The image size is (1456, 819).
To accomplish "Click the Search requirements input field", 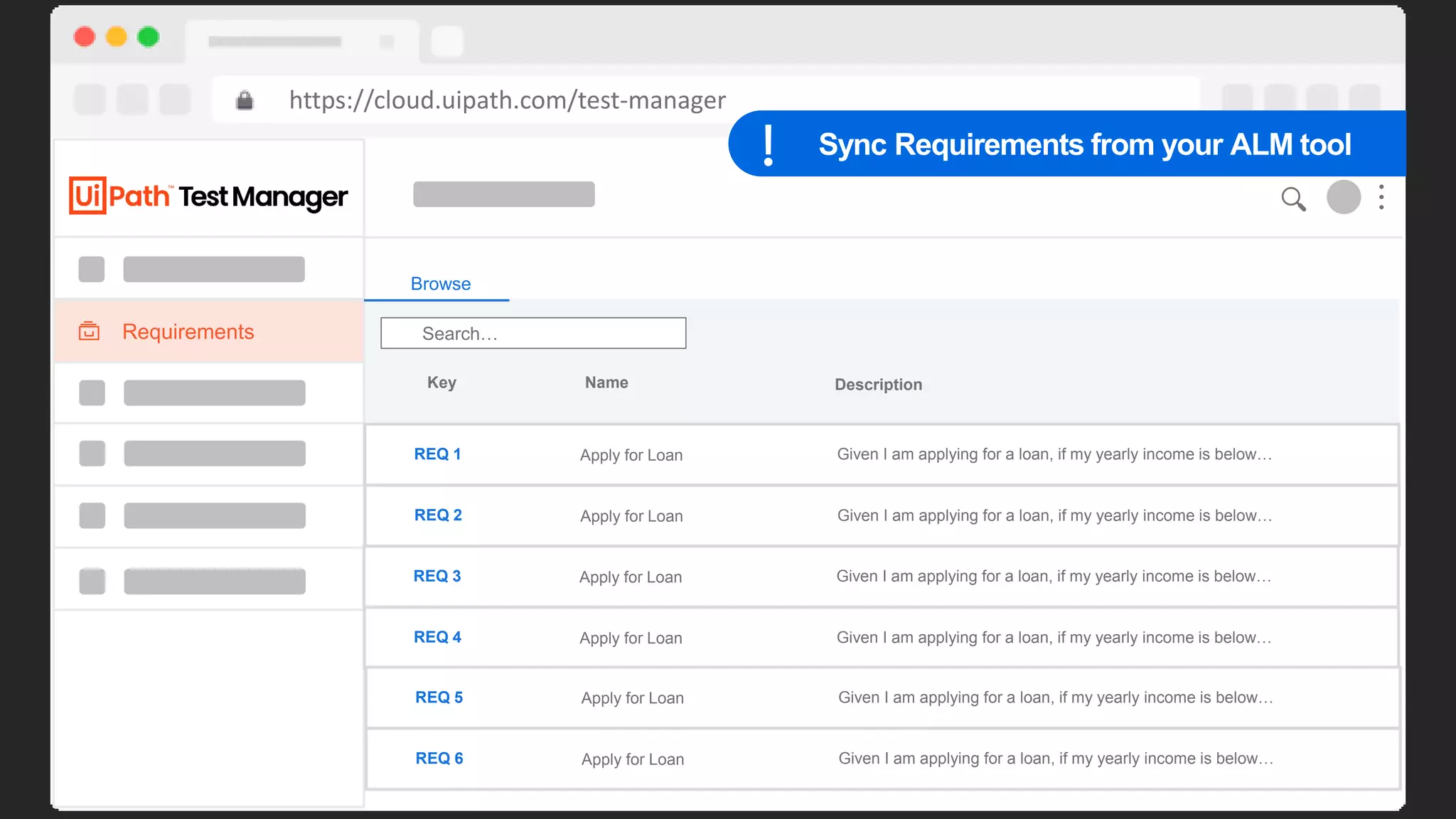I will [533, 333].
